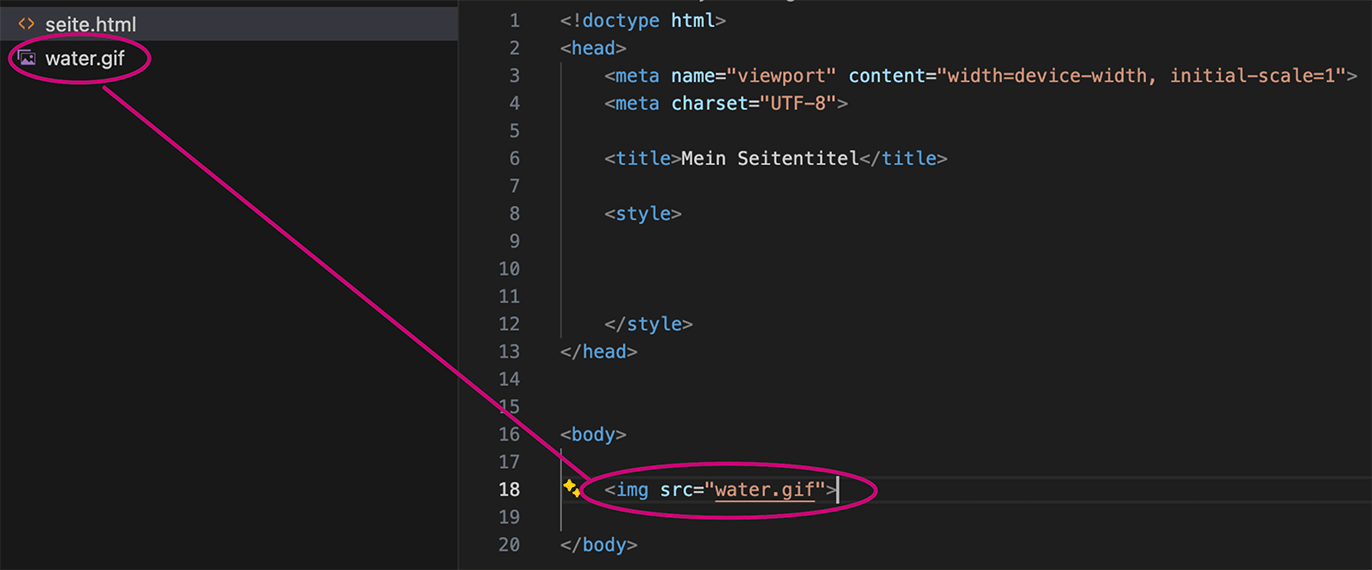
Task: Click the HTML file icon beside seite.html
Action: click(x=27, y=24)
